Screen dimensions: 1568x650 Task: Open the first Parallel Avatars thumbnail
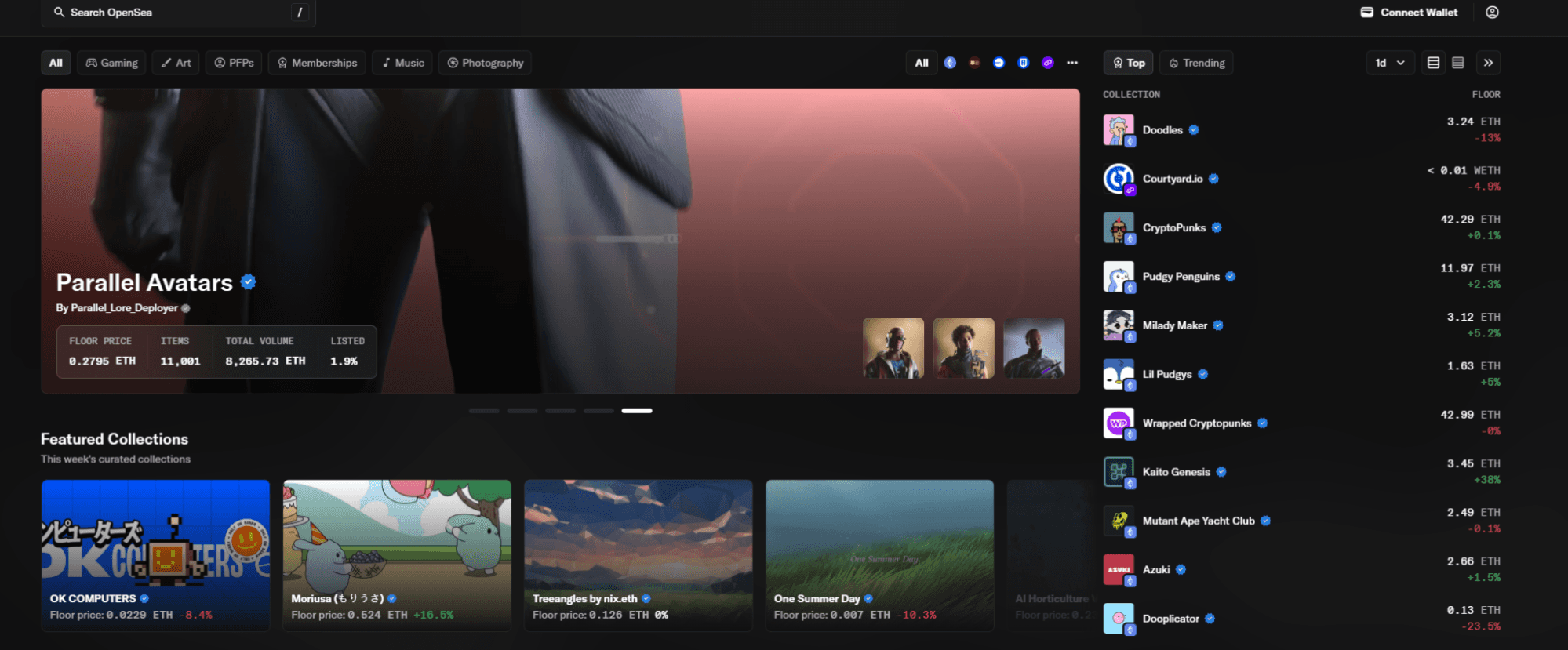[x=893, y=348]
